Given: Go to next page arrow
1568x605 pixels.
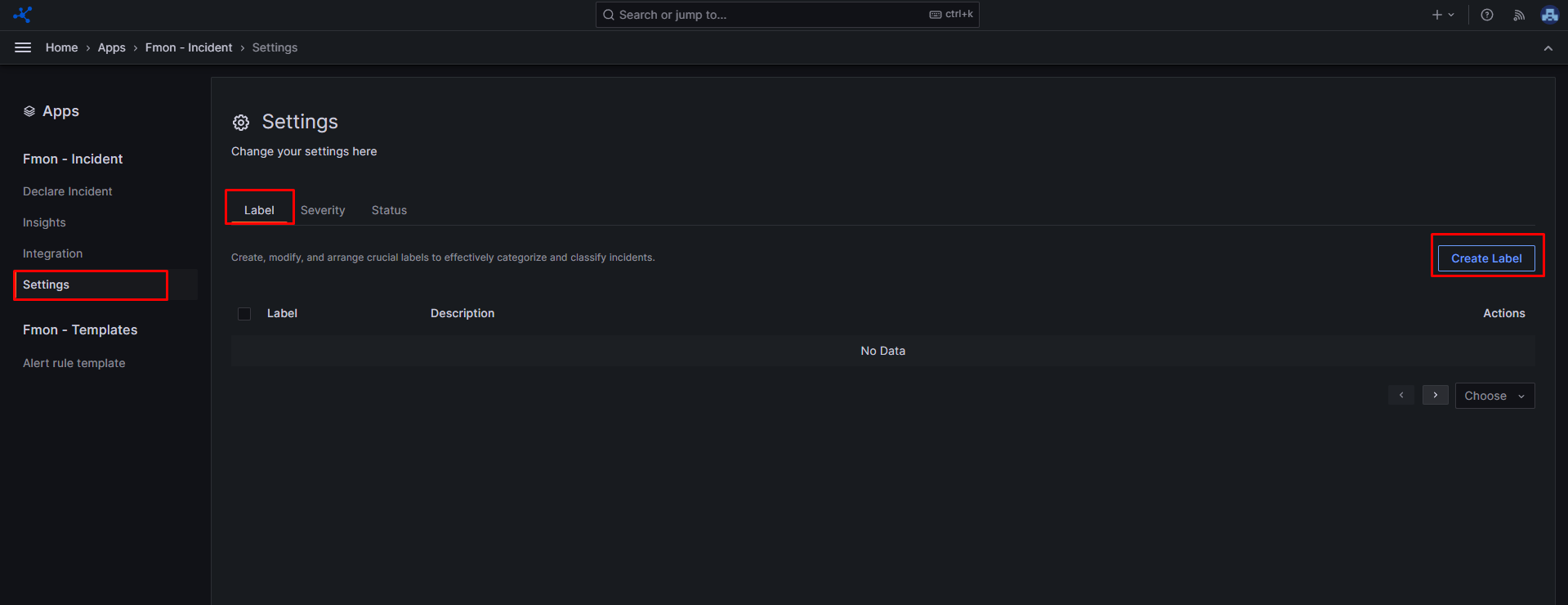Looking at the screenshot, I should click(1435, 396).
